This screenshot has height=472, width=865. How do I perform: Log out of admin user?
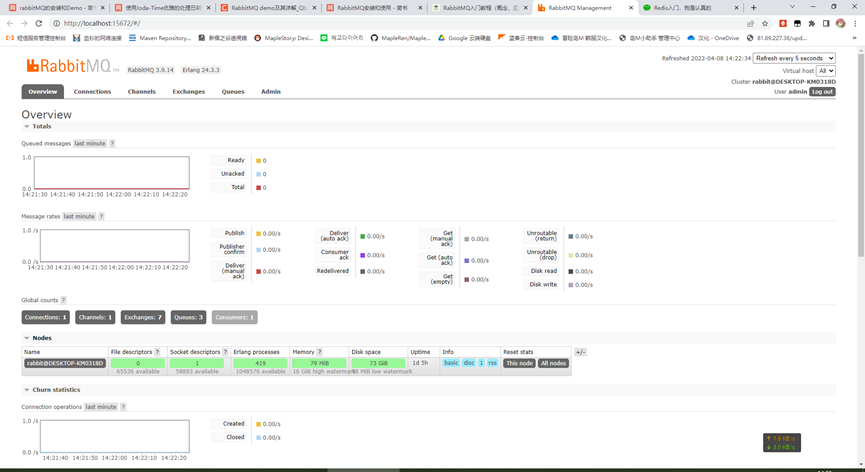tap(822, 92)
